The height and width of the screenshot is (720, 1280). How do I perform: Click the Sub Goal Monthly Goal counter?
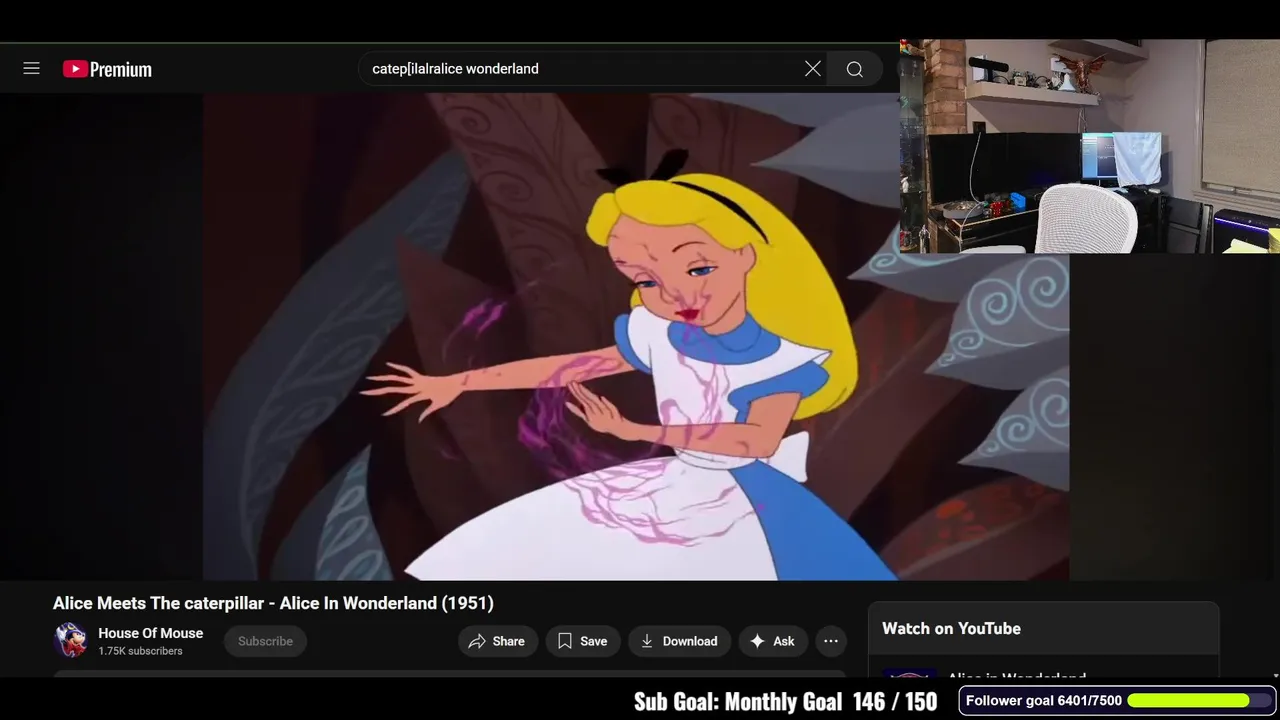point(785,701)
